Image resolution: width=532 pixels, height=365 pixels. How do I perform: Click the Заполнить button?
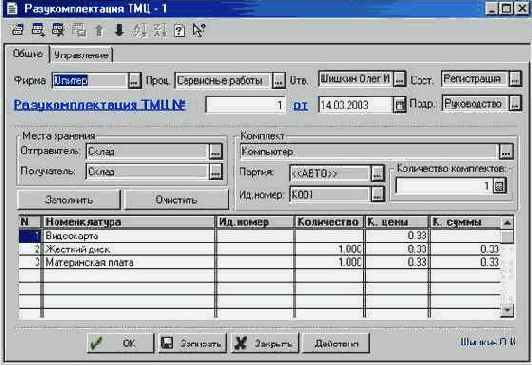pos(69,200)
